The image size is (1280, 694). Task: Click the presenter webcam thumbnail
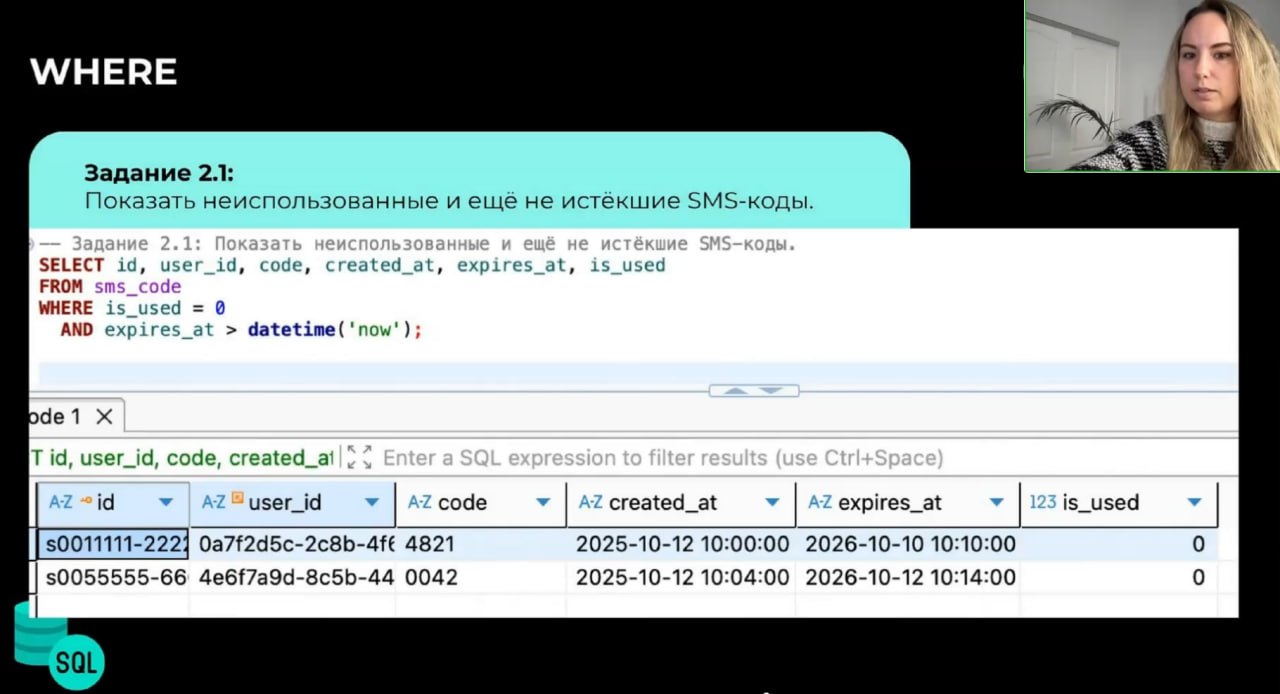(x=1152, y=86)
